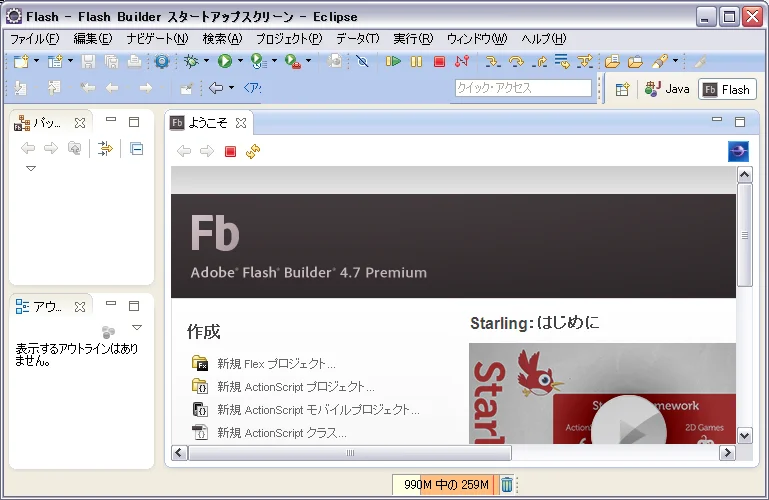Open the 実行(R) menu
The height and width of the screenshot is (500, 769).
[413, 39]
